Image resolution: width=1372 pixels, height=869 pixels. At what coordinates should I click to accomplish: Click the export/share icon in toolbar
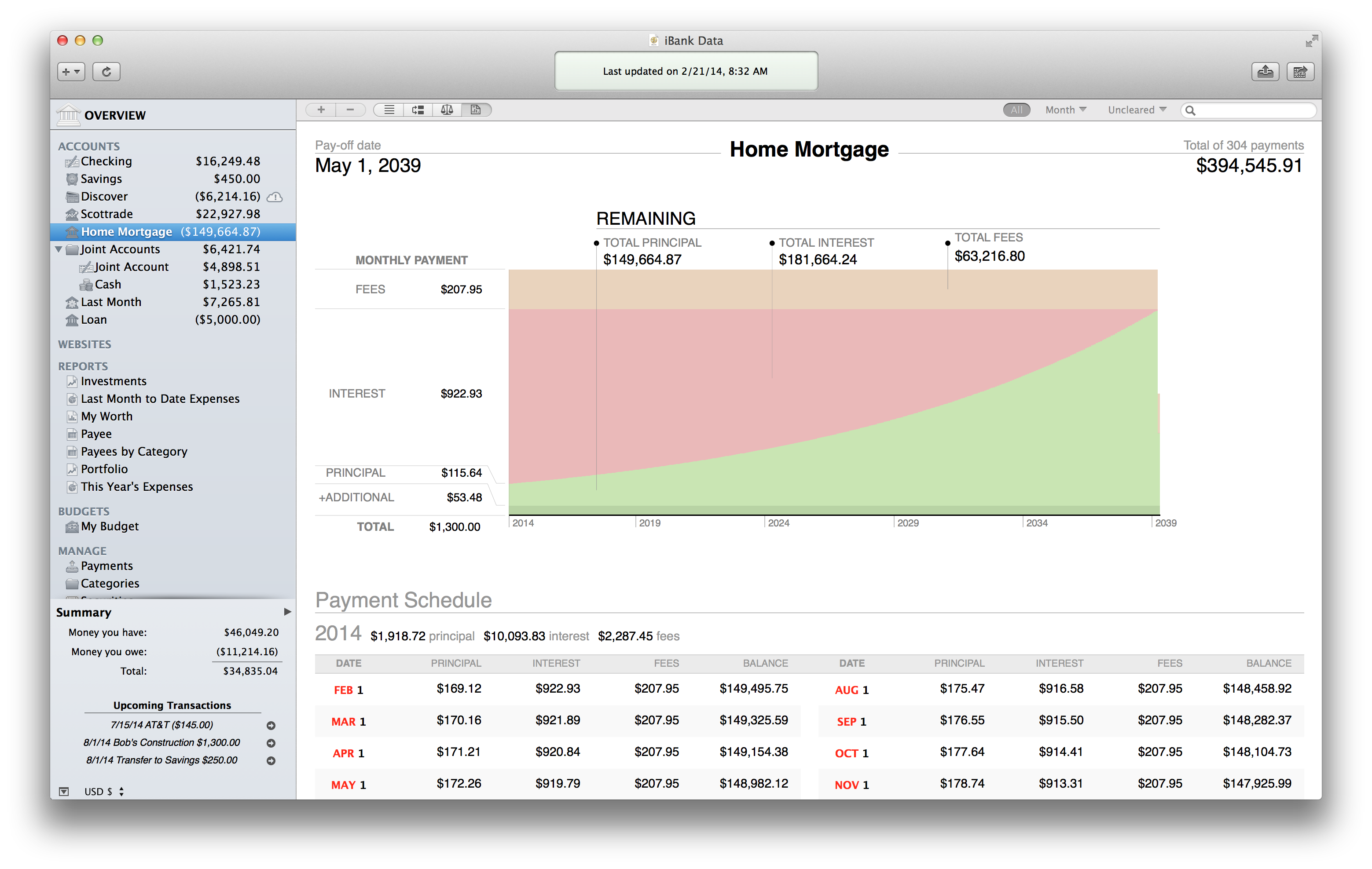(x=1265, y=72)
